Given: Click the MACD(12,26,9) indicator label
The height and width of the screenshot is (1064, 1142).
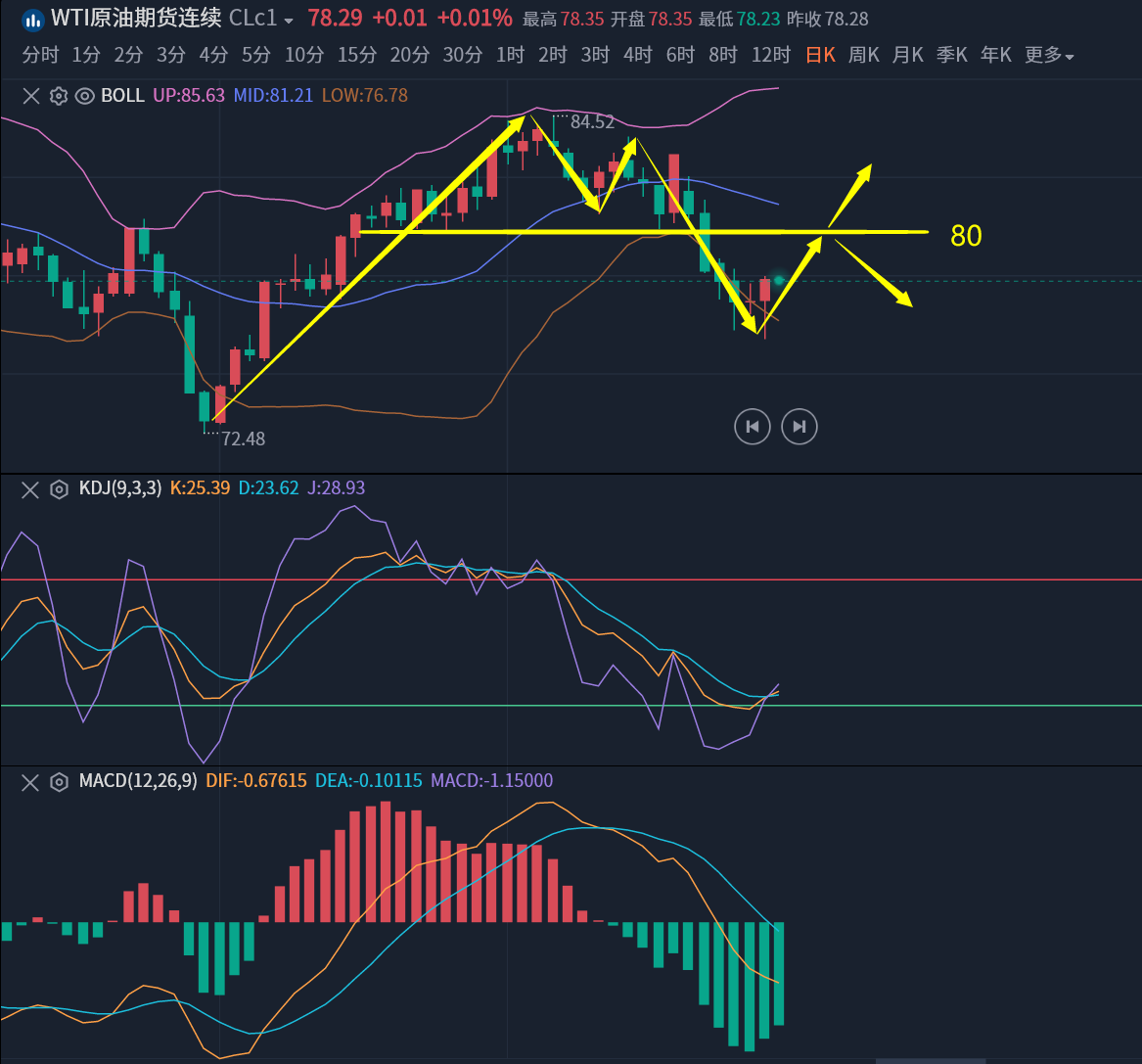Looking at the screenshot, I should (138, 781).
